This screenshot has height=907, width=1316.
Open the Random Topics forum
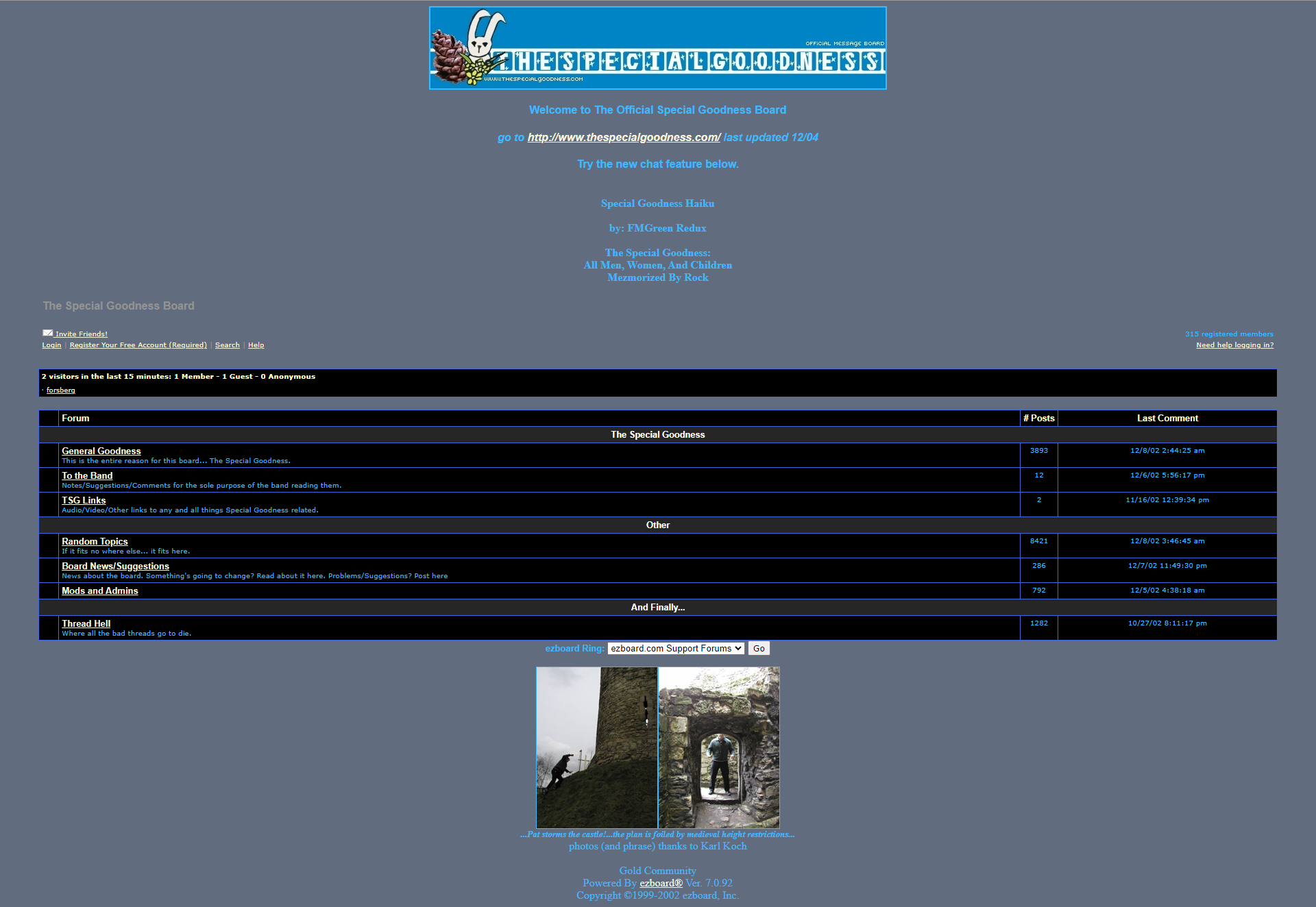95,541
